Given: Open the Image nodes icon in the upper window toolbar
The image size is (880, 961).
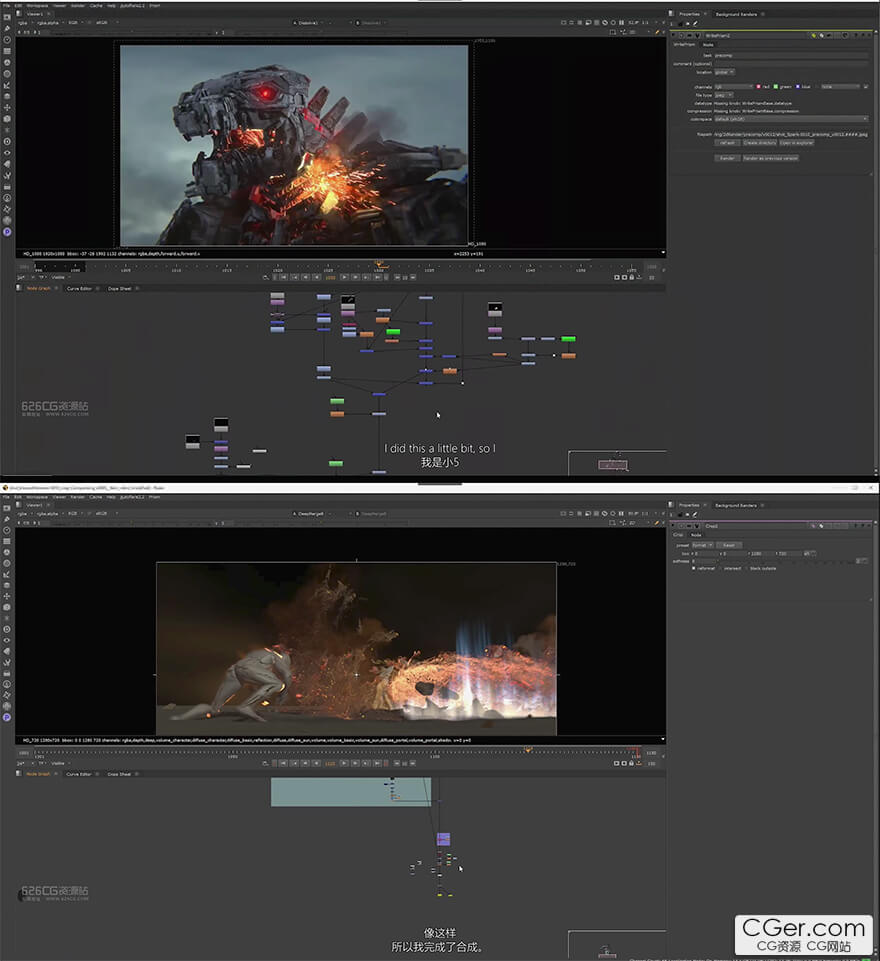Looking at the screenshot, I should click(7, 17).
